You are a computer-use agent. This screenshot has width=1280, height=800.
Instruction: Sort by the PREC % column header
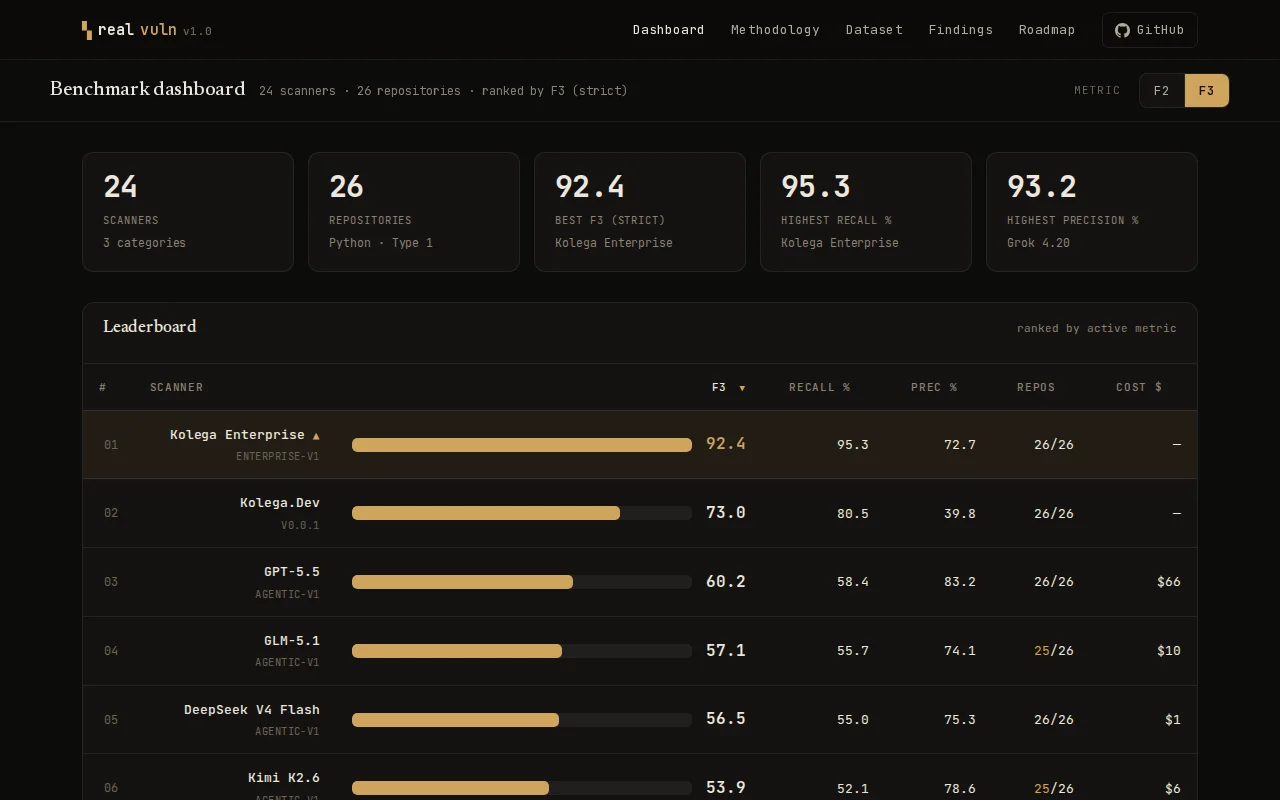pyautogui.click(x=934, y=387)
